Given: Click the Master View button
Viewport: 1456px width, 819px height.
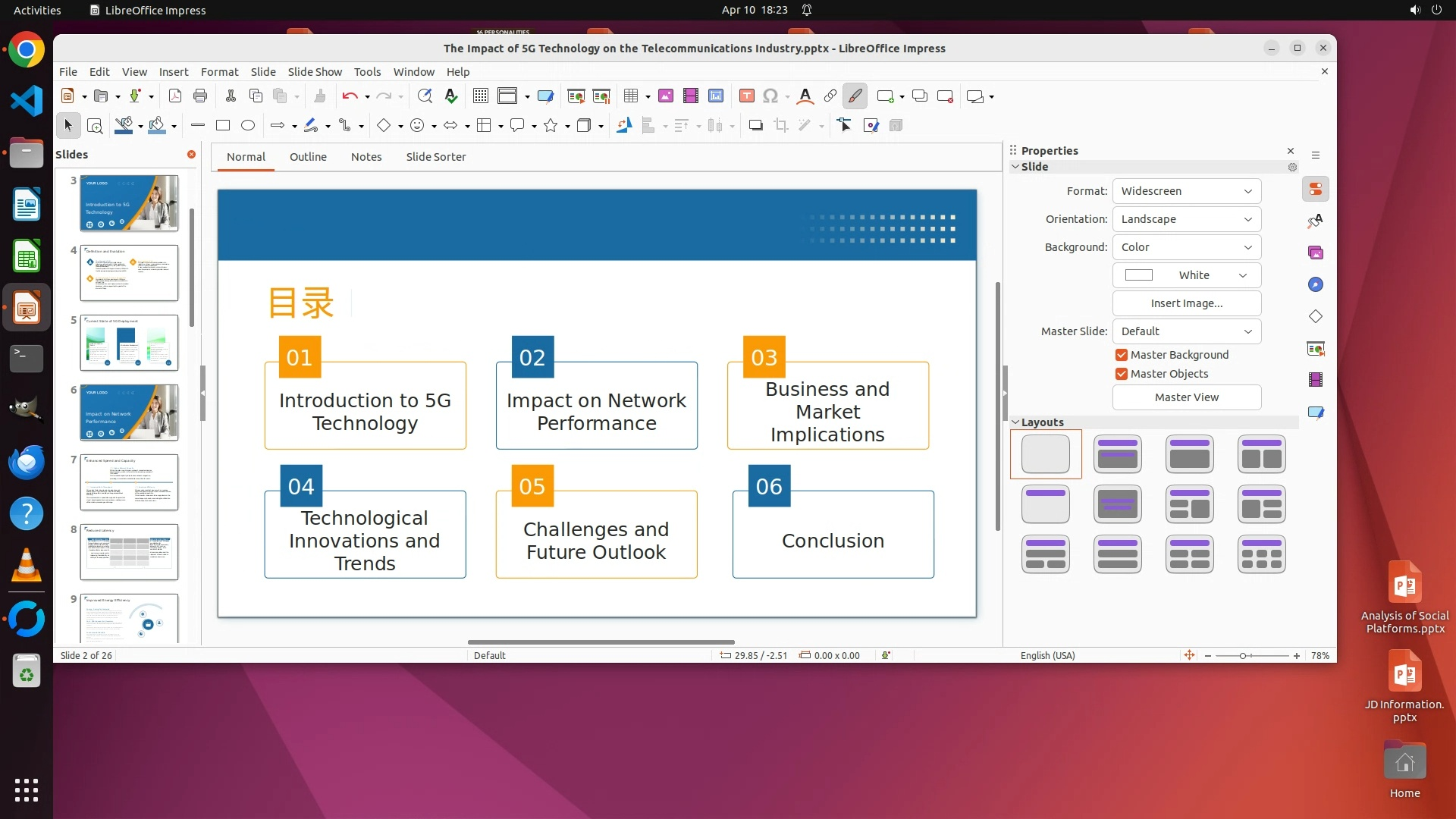Looking at the screenshot, I should (x=1186, y=397).
